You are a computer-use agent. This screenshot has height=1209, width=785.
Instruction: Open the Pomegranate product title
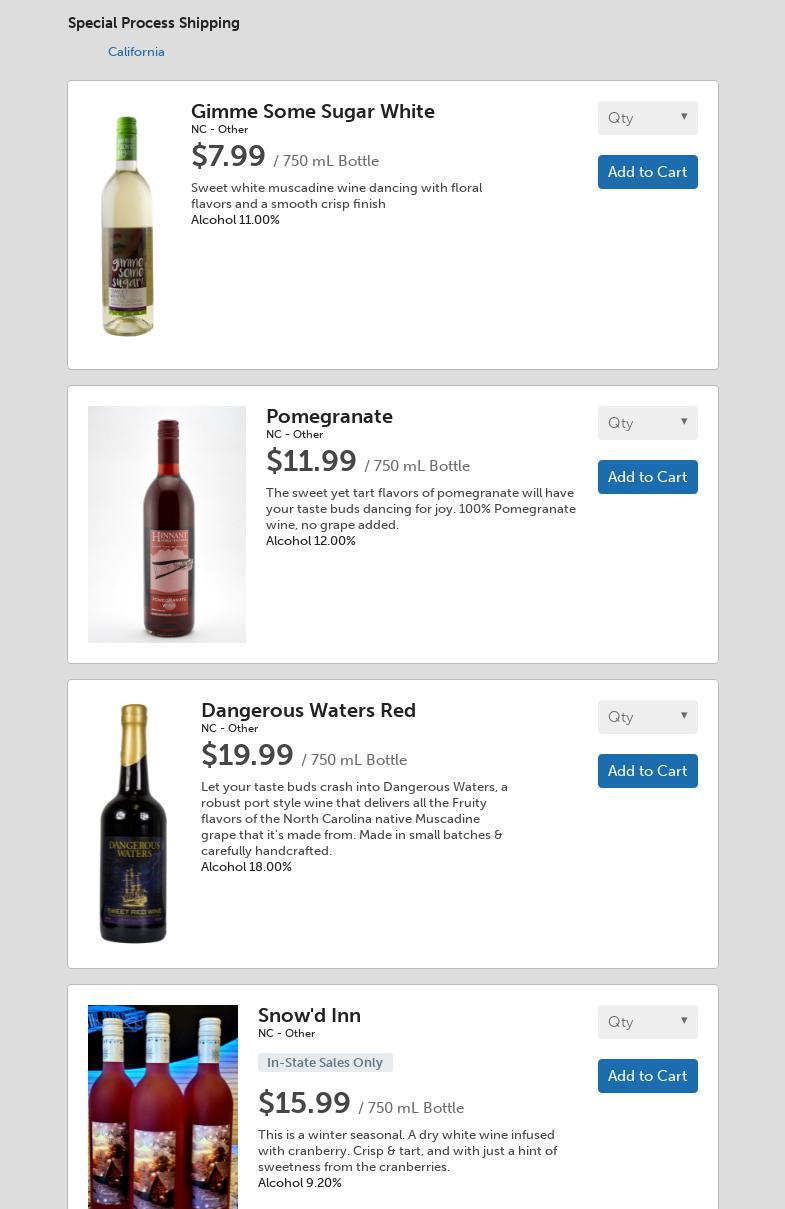point(329,416)
